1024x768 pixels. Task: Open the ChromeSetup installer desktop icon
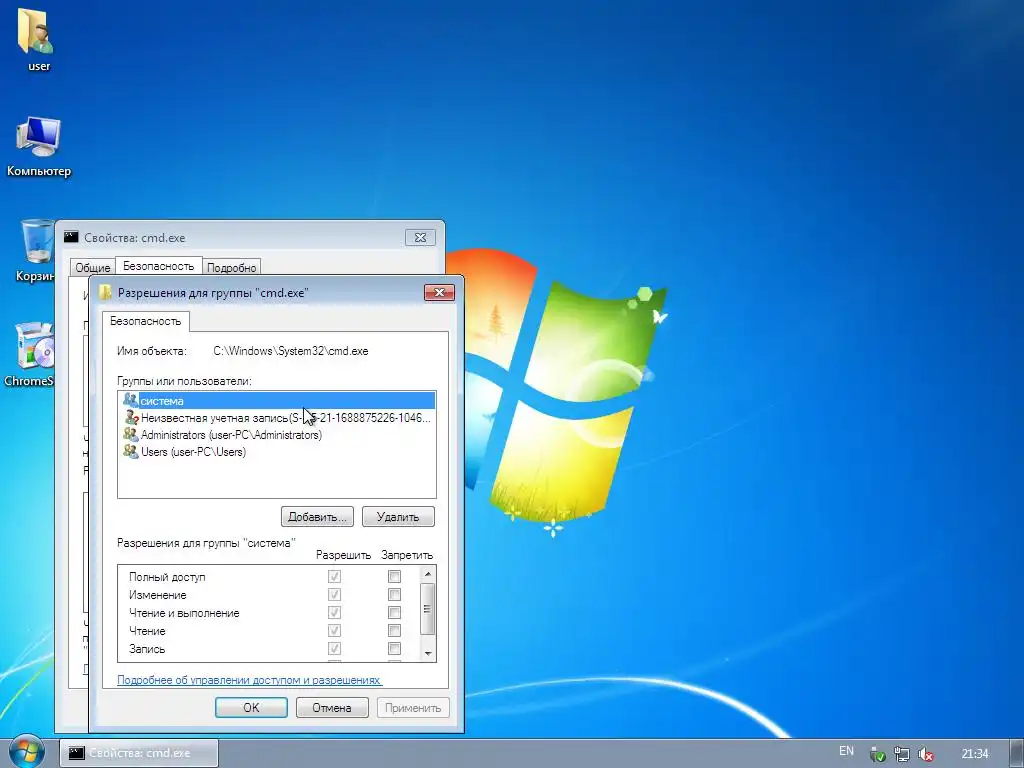[x=31, y=355]
